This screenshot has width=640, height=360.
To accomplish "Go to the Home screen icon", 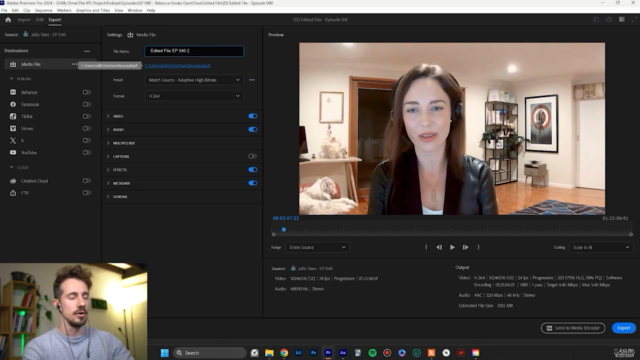I will (8, 20).
